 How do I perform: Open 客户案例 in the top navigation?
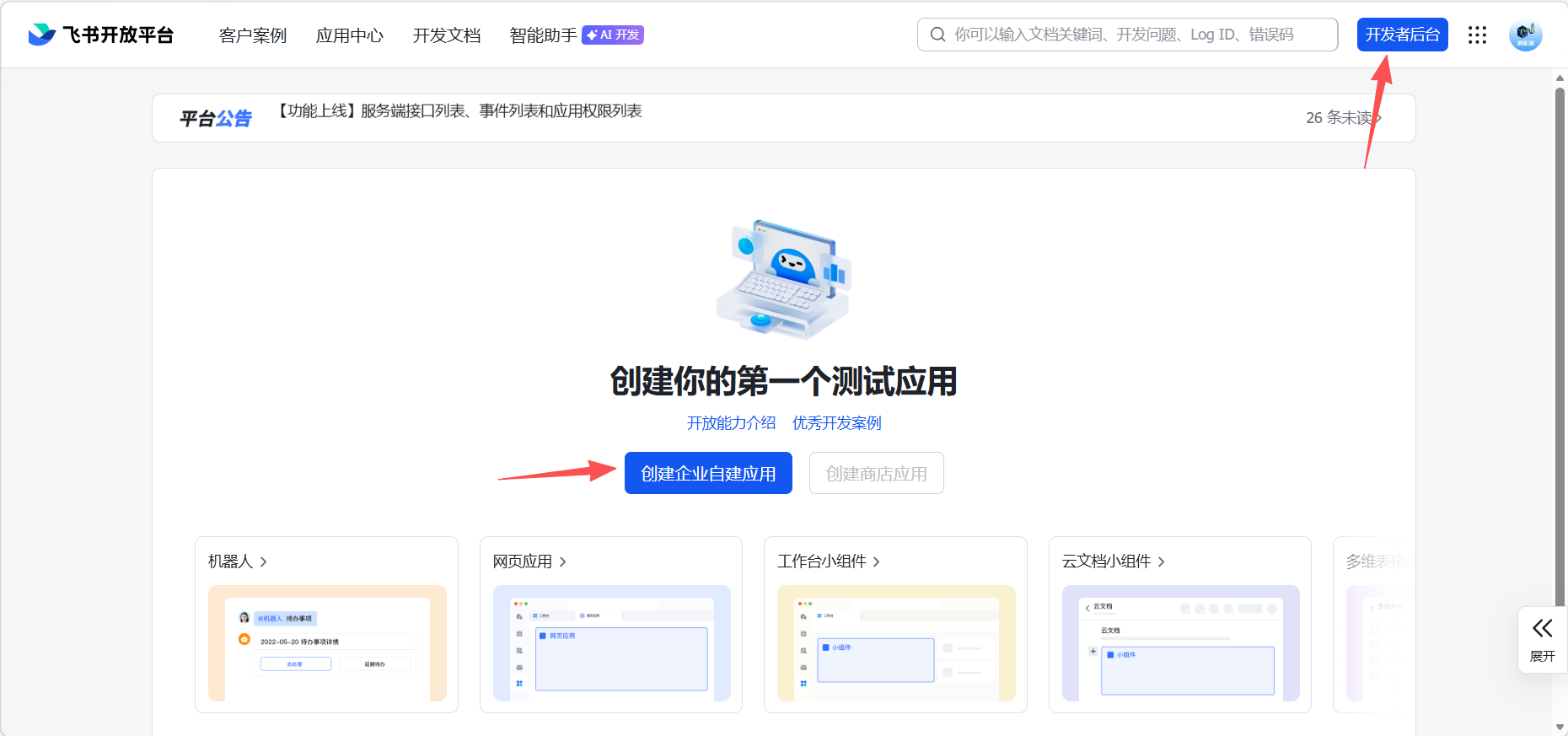click(x=253, y=35)
